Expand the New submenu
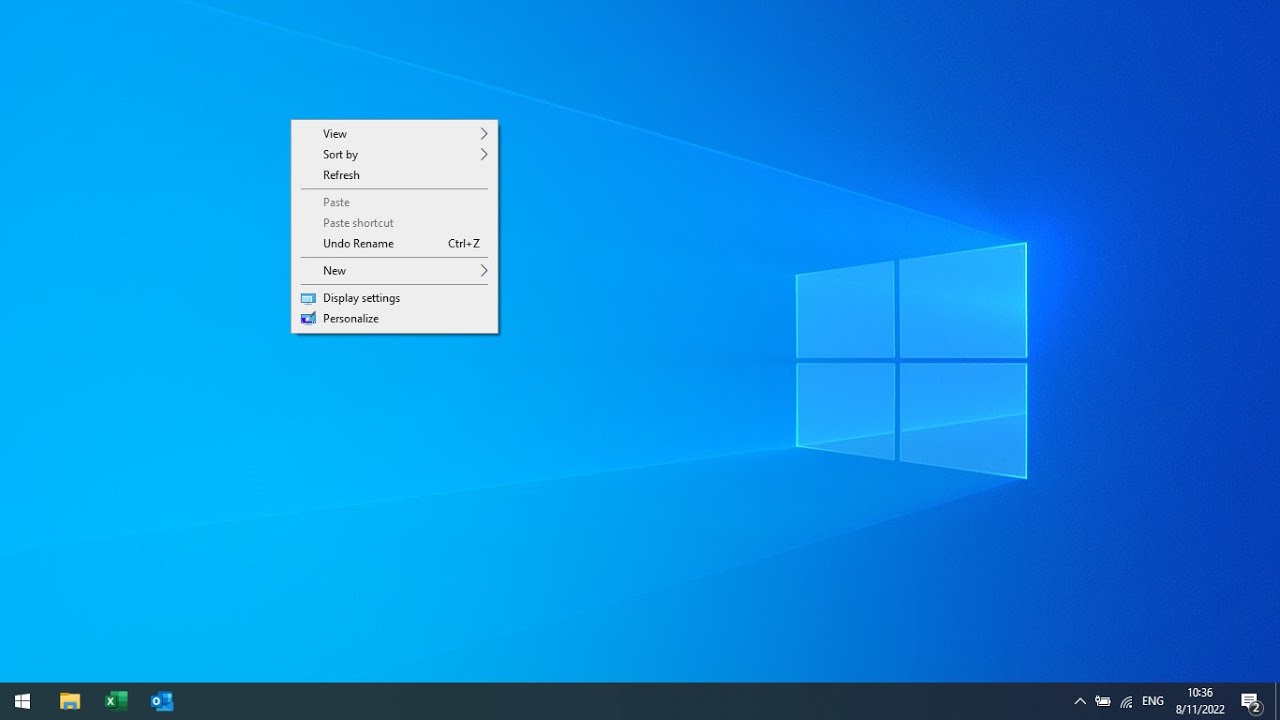Screen dimensions: 1280x720 [394, 271]
